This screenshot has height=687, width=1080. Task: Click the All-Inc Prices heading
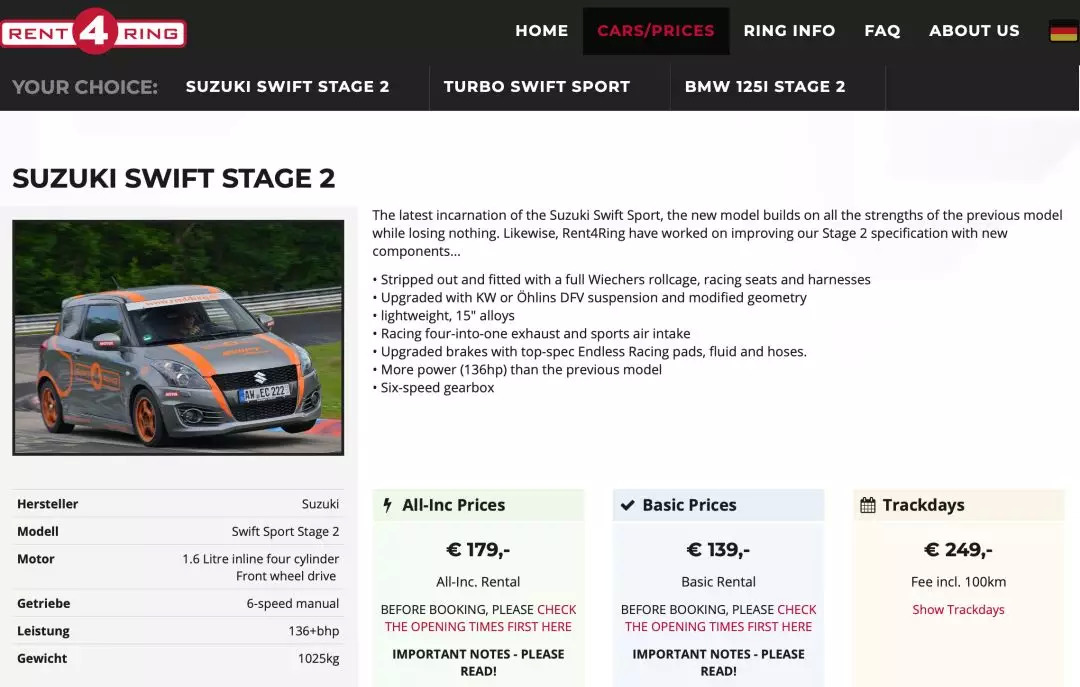pyautogui.click(x=453, y=505)
